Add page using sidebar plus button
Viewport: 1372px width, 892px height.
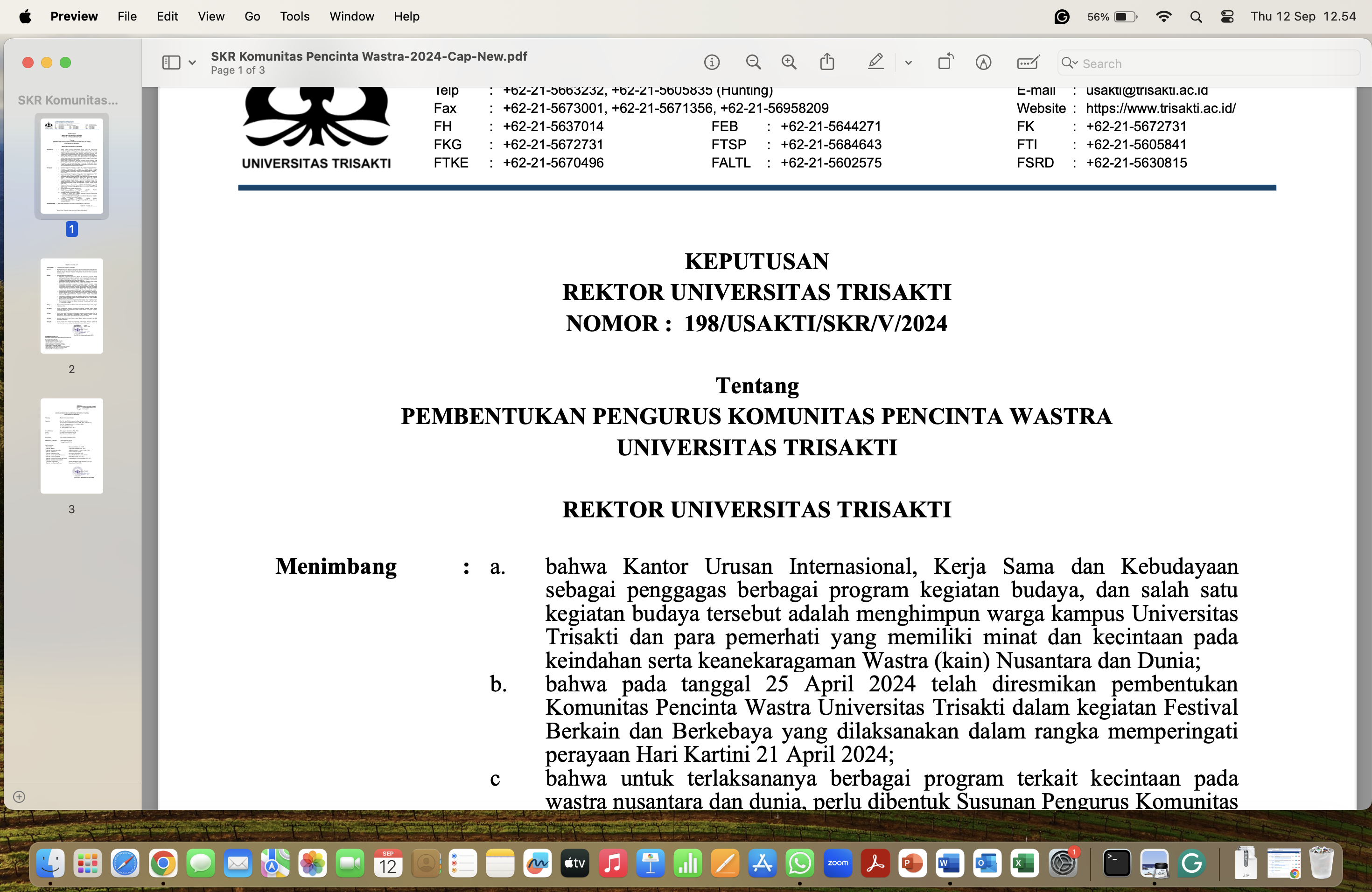19,797
